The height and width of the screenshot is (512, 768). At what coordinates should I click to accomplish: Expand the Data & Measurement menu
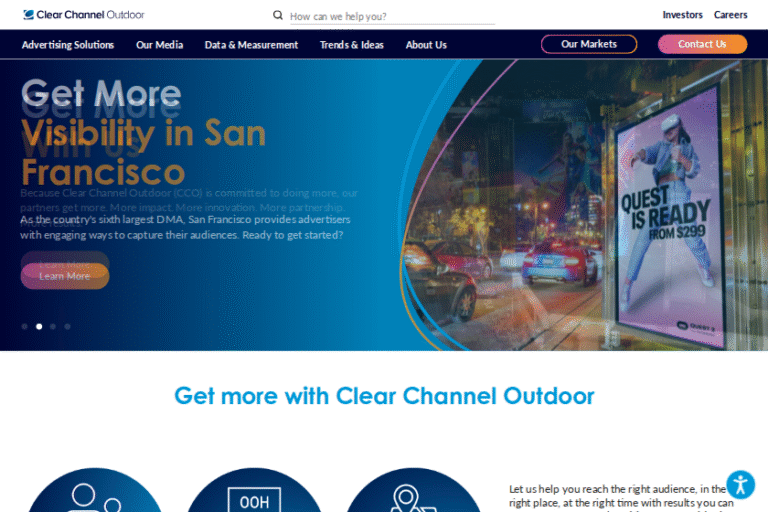coord(251,45)
